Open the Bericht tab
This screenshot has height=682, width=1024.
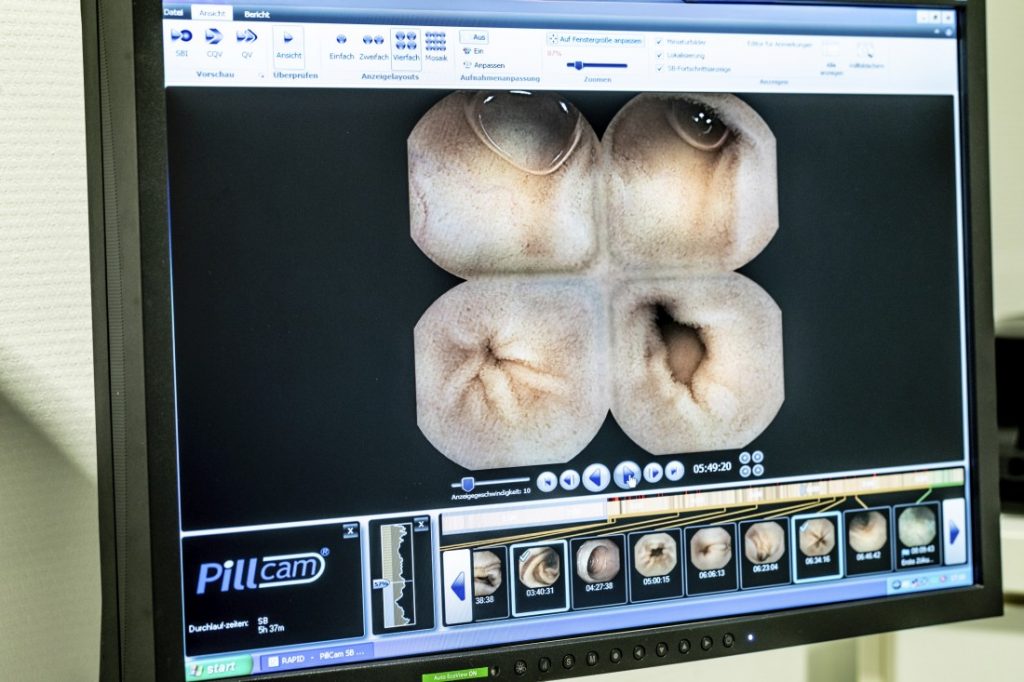pyautogui.click(x=257, y=14)
